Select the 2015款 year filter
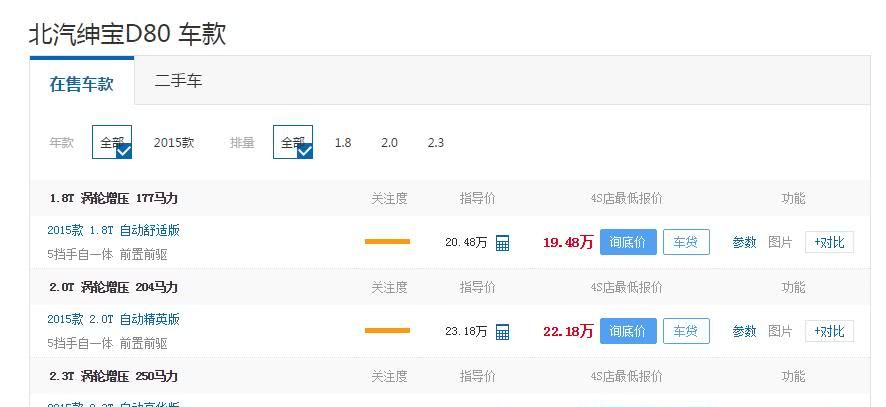This screenshot has width=886, height=407. click(174, 142)
